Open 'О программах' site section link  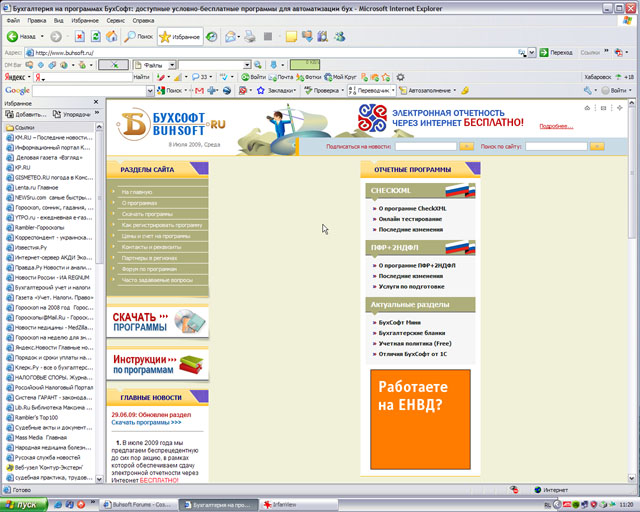pos(139,203)
